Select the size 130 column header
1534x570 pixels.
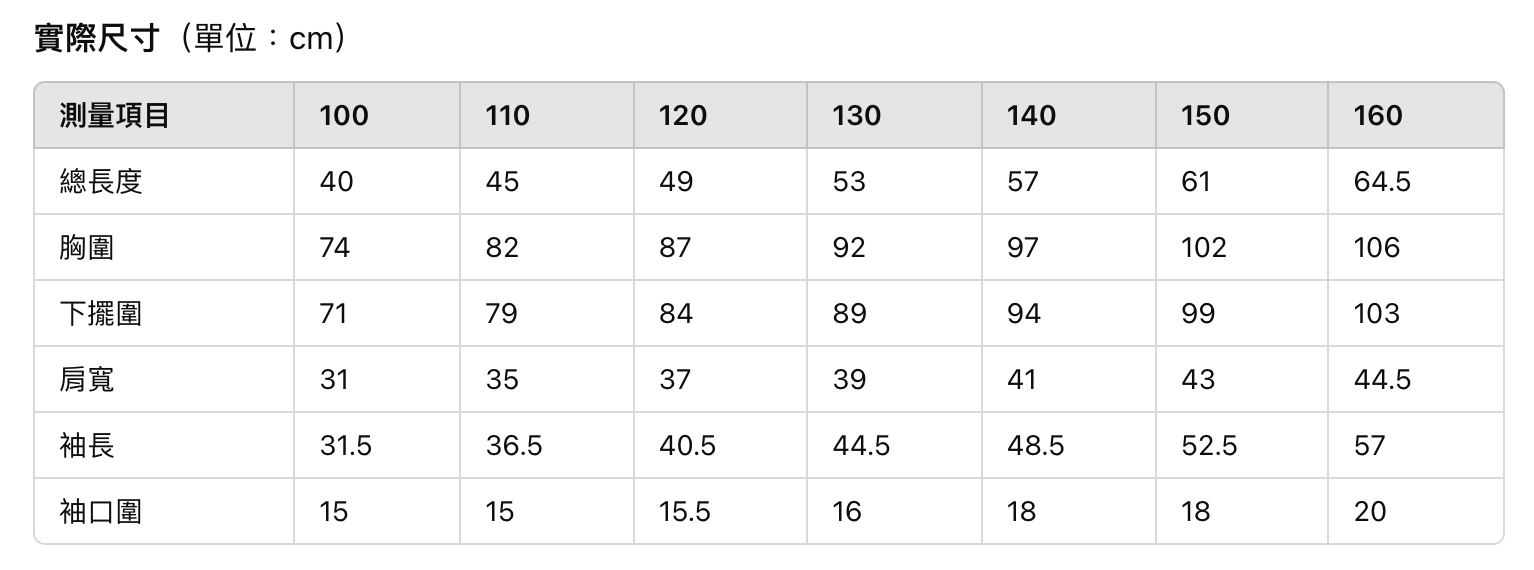pos(857,116)
